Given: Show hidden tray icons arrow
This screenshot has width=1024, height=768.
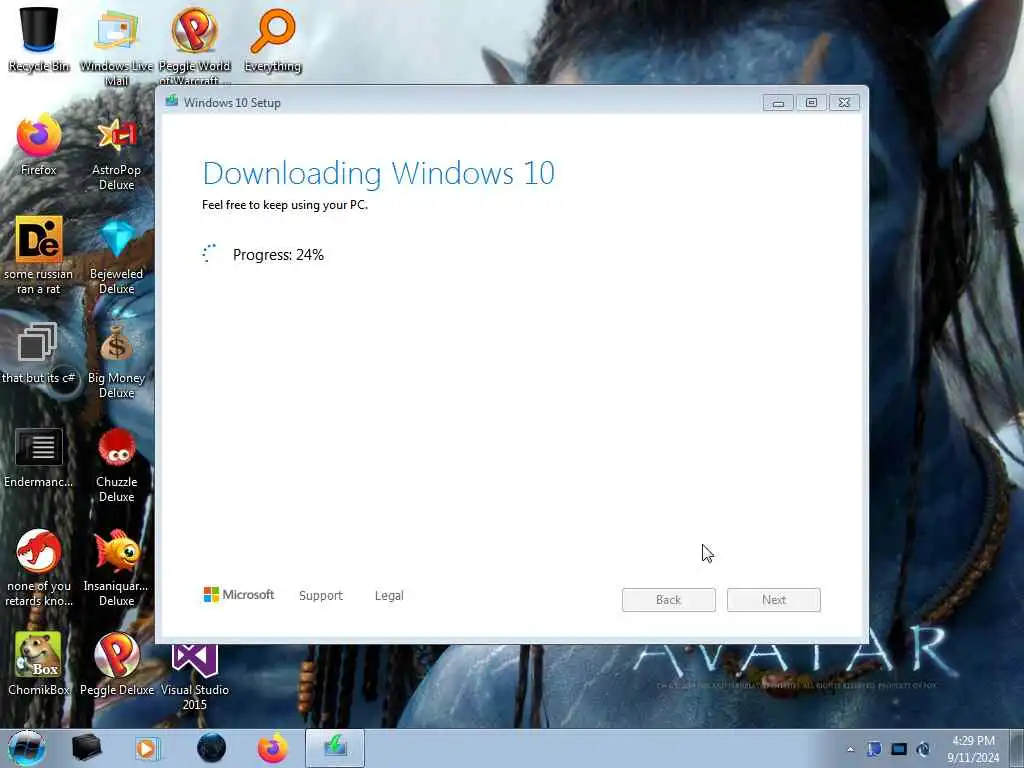Looking at the screenshot, I should [850, 749].
